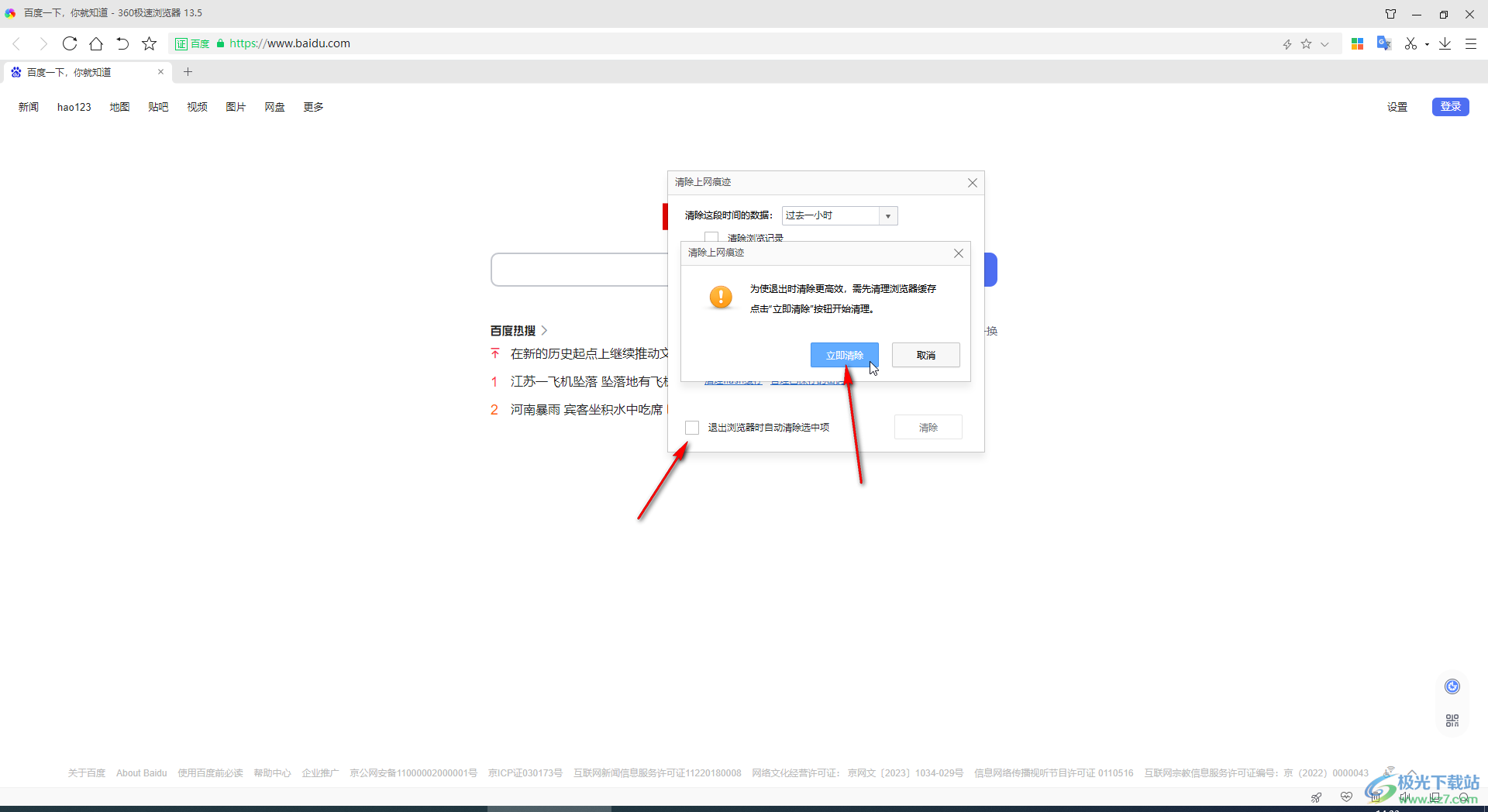The width and height of the screenshot is (1488, 812).
Task: Open the browser main menu icon
Action: pyautogui.click(x=1471, y=43)
